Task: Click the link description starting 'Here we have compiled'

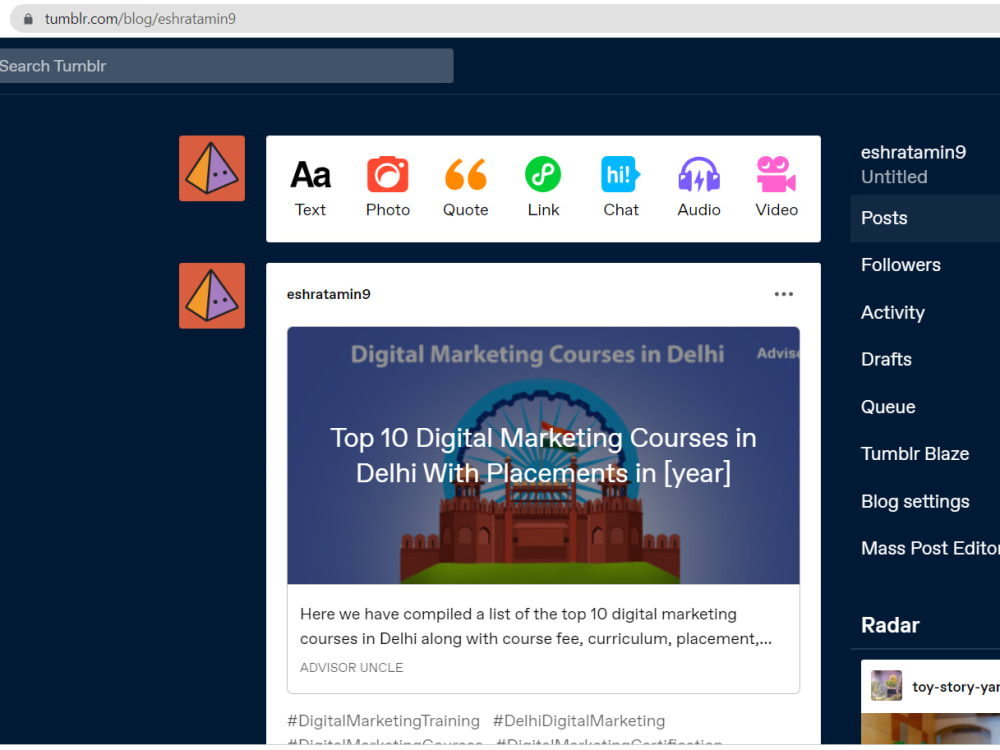Action: (x=536, y=626)
